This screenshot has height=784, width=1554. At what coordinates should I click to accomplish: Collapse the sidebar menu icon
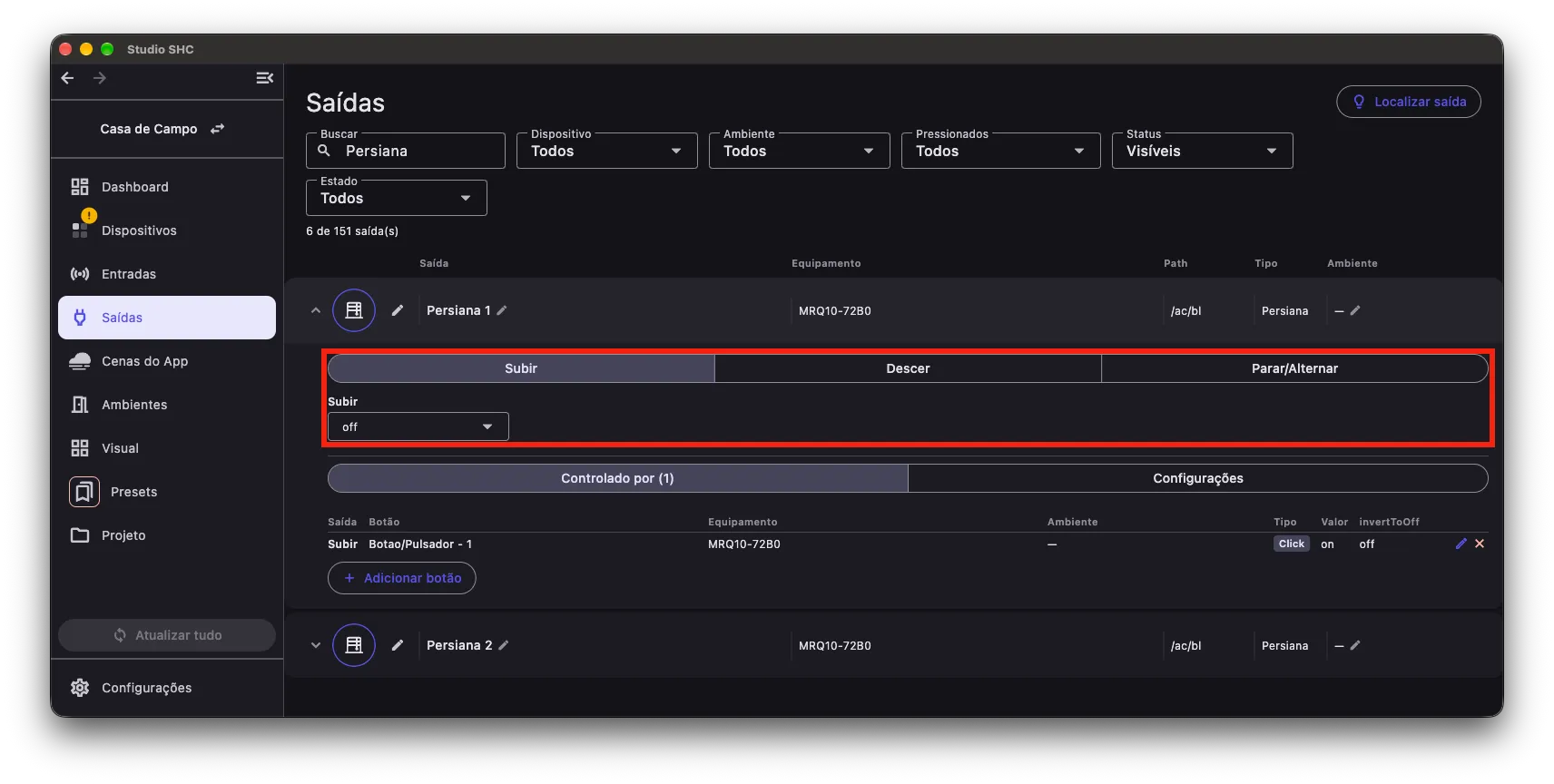point(264,78)
